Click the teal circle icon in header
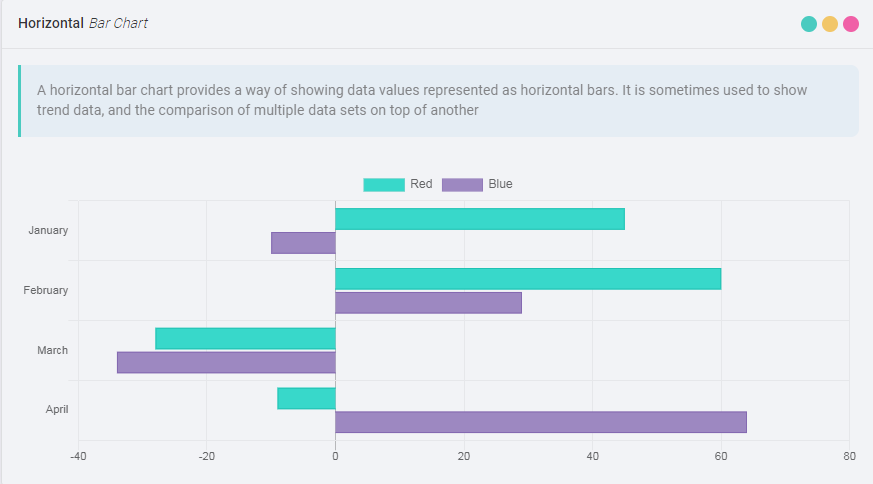The height and width of the screenshot is (484, 873). coord(809,24)
